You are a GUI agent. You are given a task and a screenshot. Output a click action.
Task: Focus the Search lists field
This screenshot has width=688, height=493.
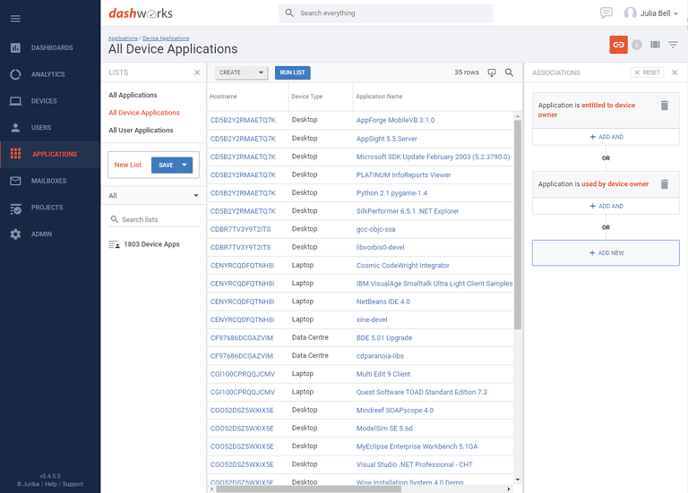(154, 219)
